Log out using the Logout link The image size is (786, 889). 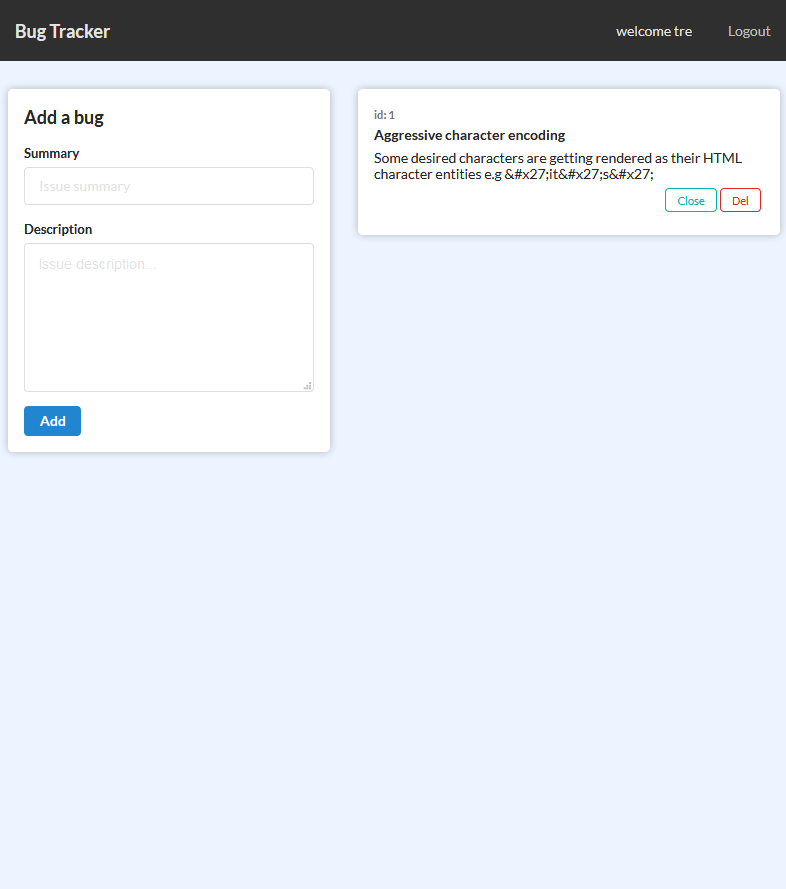pos(748,31)
